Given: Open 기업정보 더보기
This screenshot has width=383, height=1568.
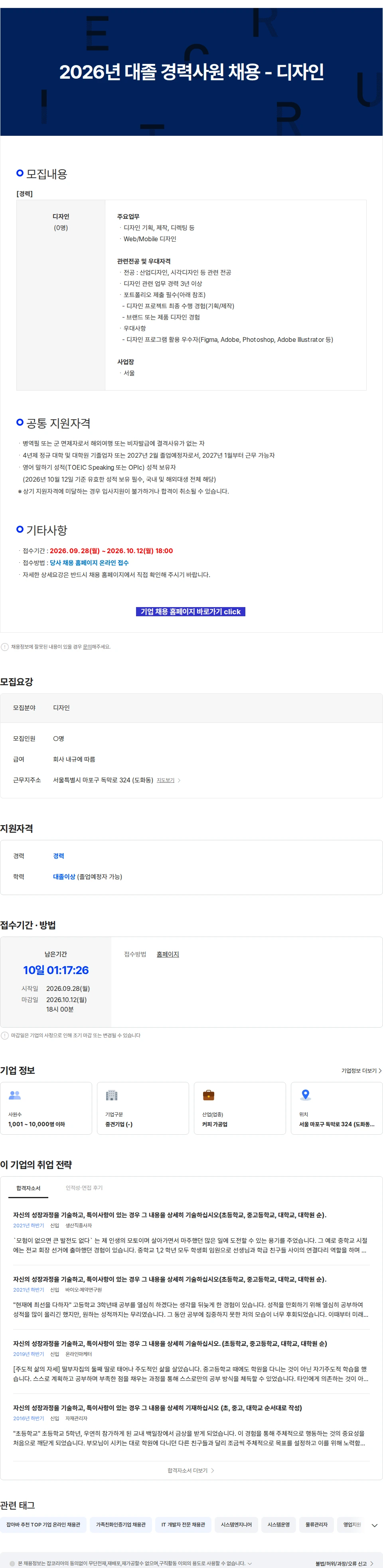Looking at the screenshot, I should pos(361,1070).
